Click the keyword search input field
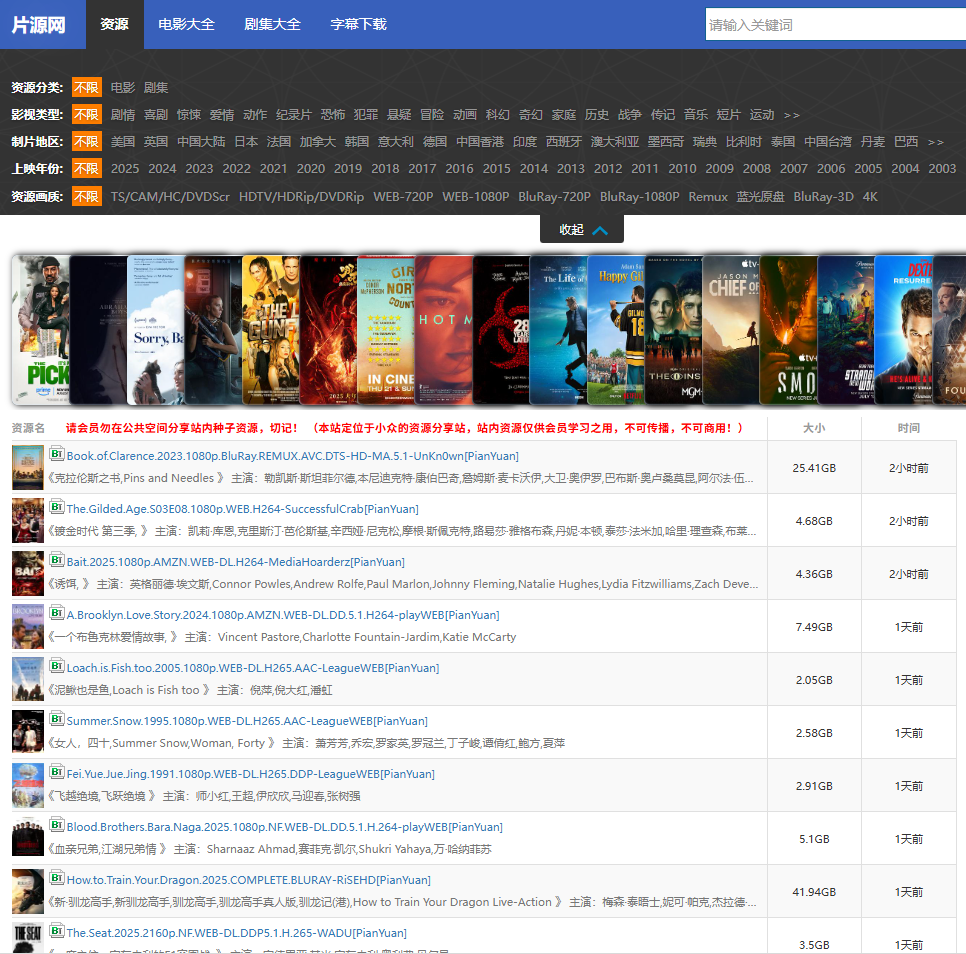Image resolution: width=966 pixels, height=954 pixels. 835,25
